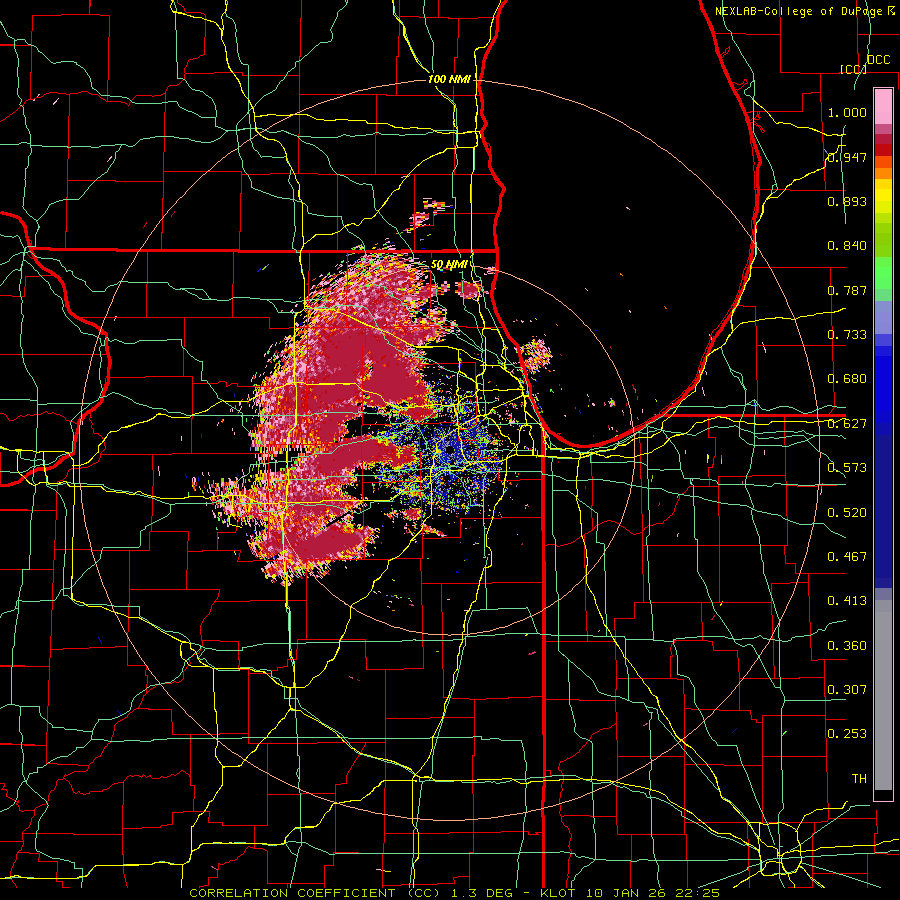Viewport: 900px width, 900px height.
Task: Click the 0.893 scale value
Action: 847,201
